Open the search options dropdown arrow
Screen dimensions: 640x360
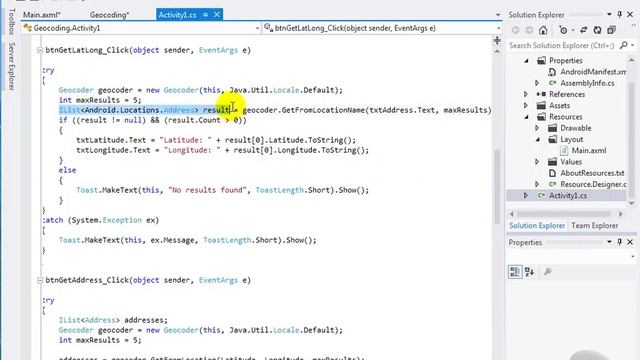(x=632, y=45)
